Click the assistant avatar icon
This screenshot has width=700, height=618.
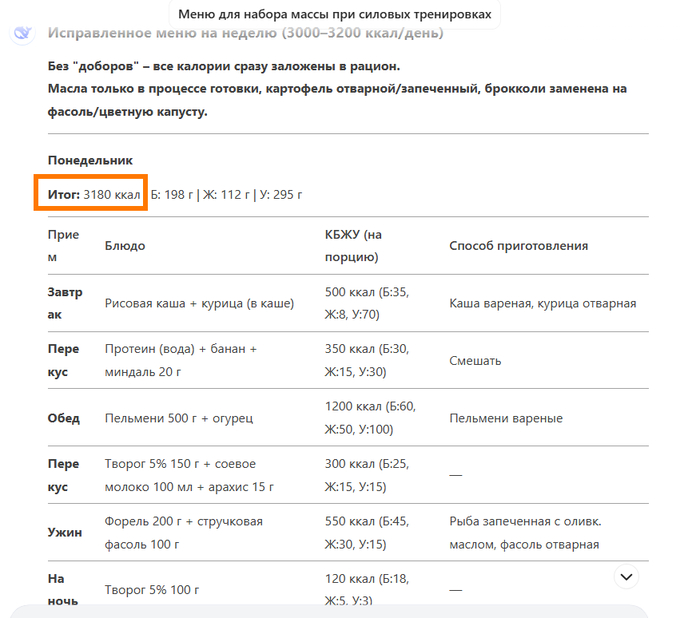tap(21, 33)
